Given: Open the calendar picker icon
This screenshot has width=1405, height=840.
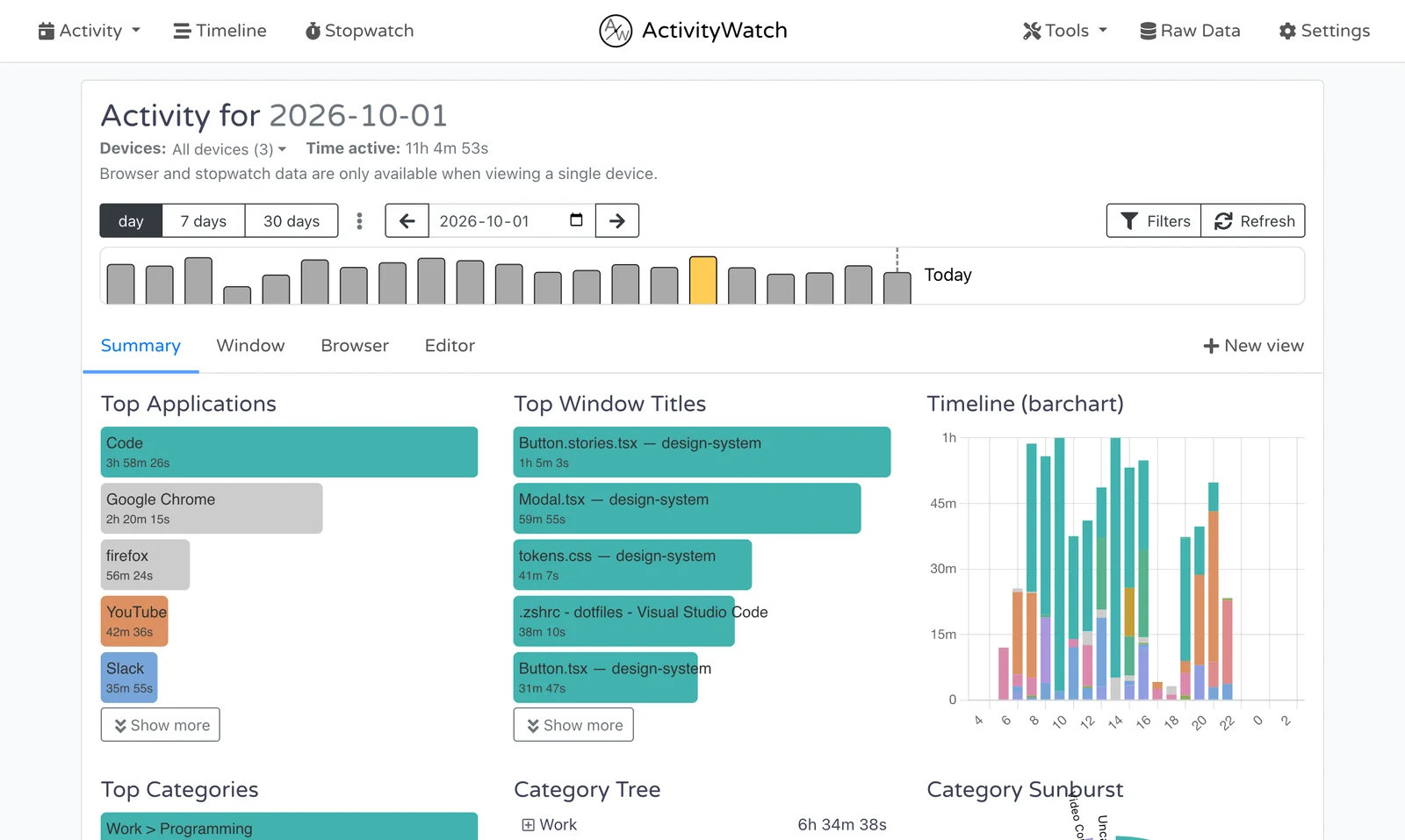Looking at the screenshot, I should tap(576, 220).
